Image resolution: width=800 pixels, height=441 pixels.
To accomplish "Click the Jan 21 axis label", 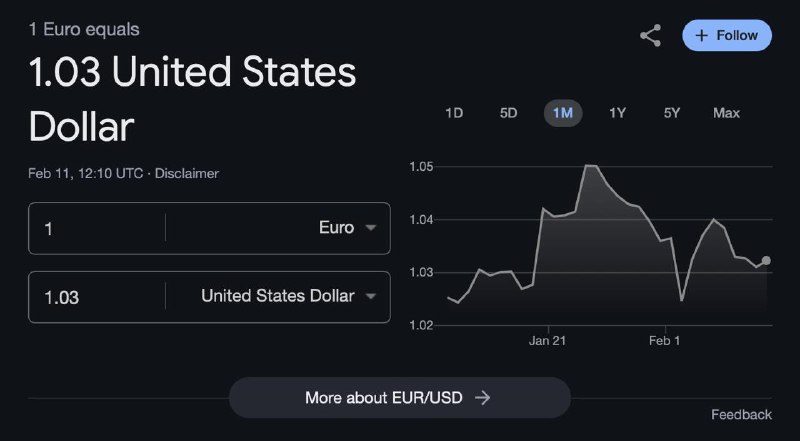I will click(548, 341).
